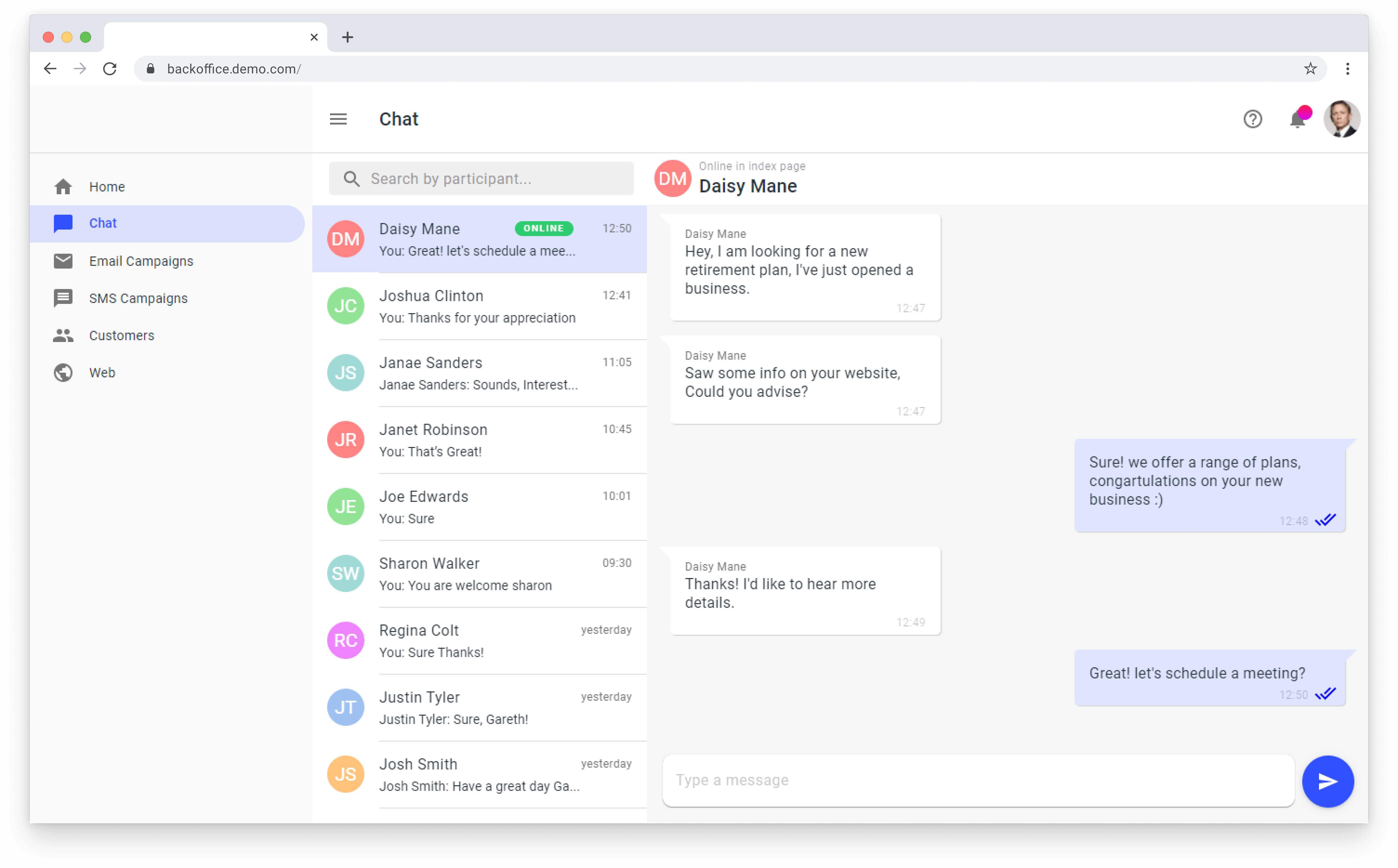Screen dimensions: 1398x868
Task: Click message 'Thanks! I'd like to hear more details.'
Action: 805,591
